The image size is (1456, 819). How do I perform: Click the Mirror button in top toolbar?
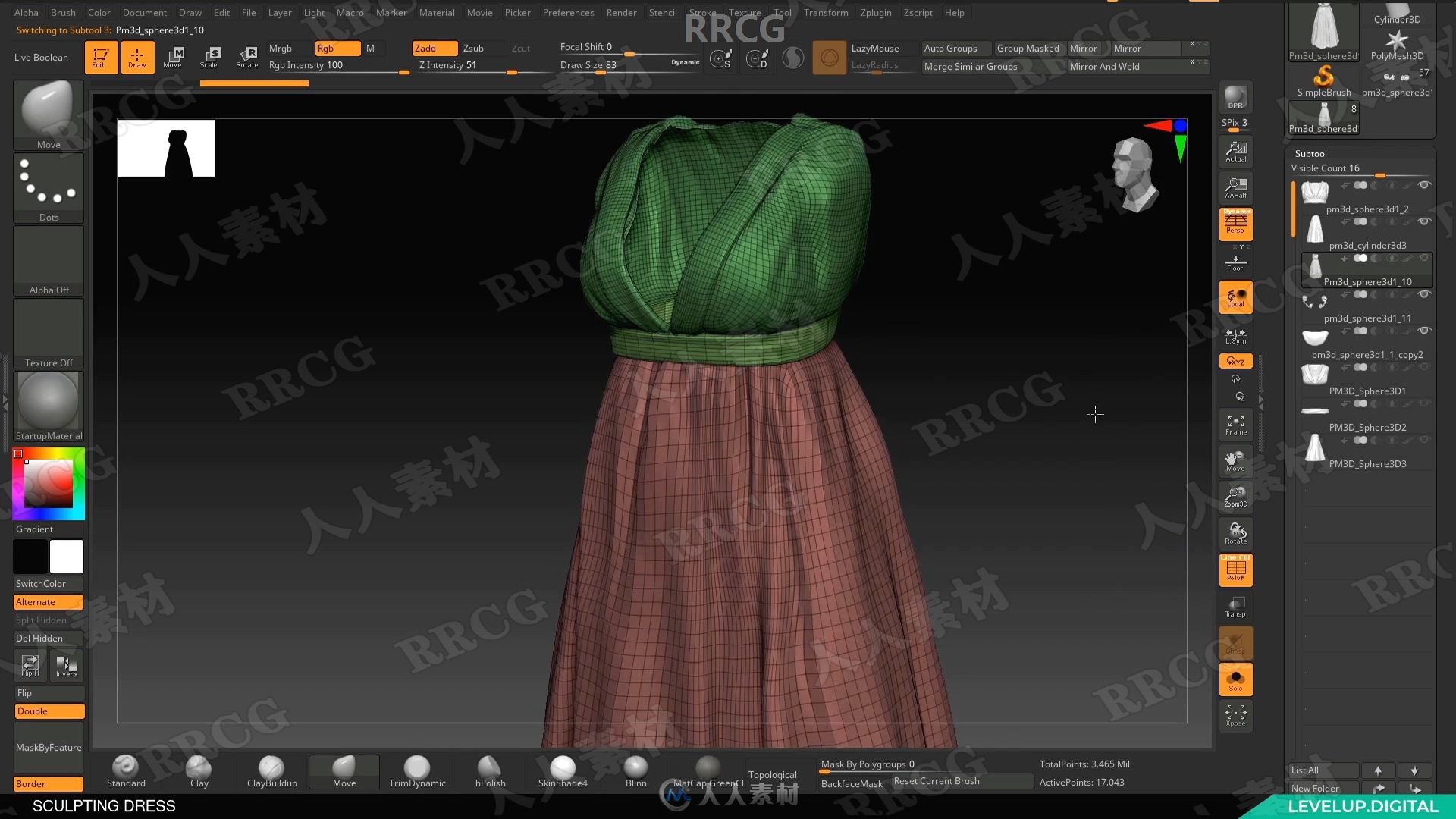click(x=1083, y=47)
